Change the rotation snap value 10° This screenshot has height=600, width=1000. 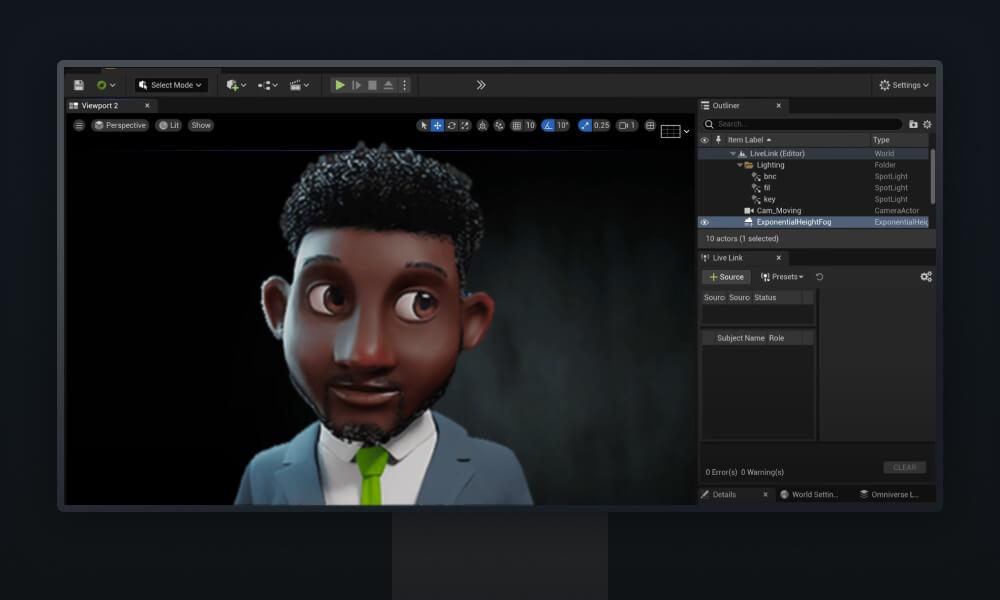(x=562, y=126)
